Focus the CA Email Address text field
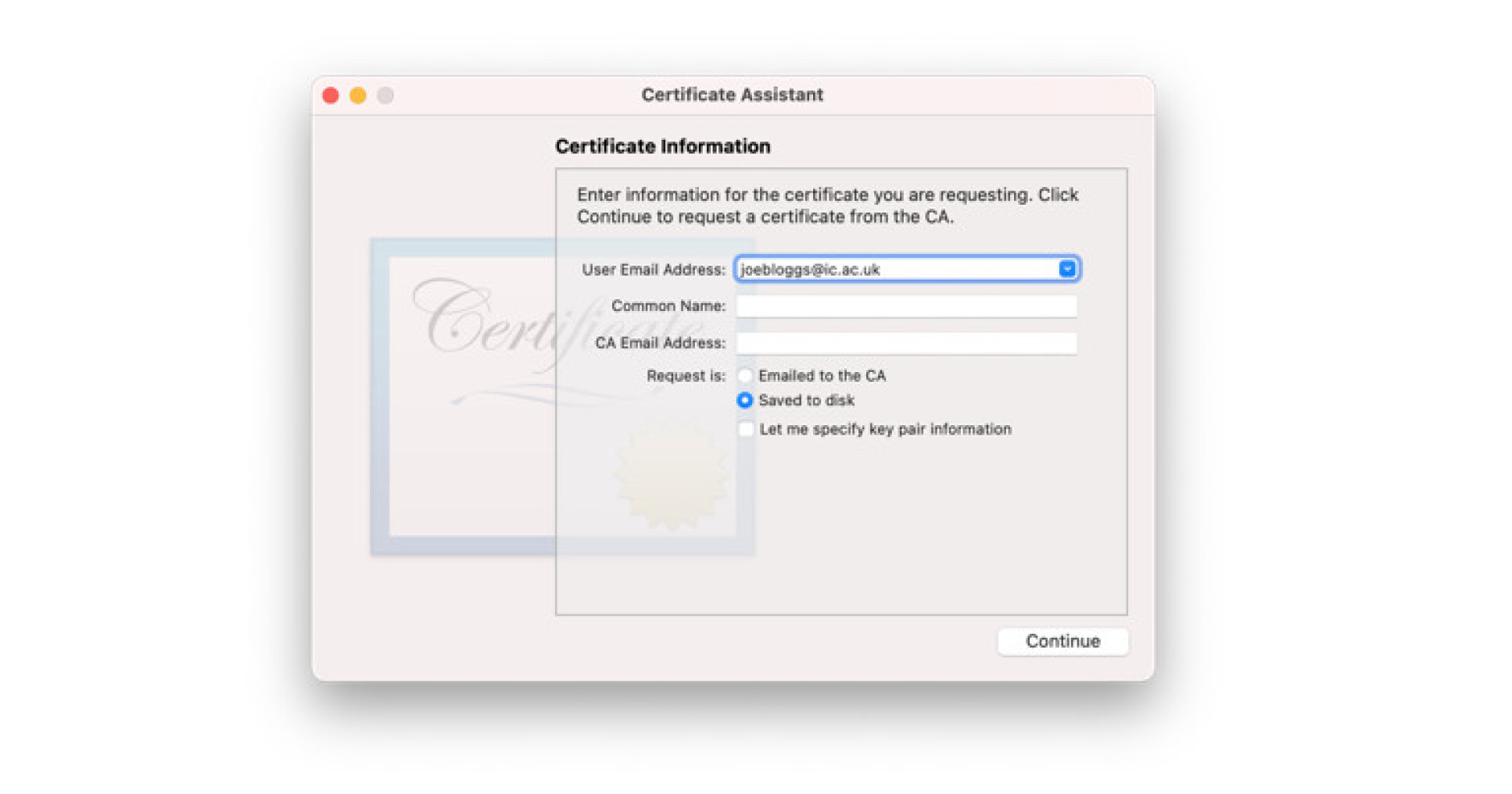 (905, 342)
